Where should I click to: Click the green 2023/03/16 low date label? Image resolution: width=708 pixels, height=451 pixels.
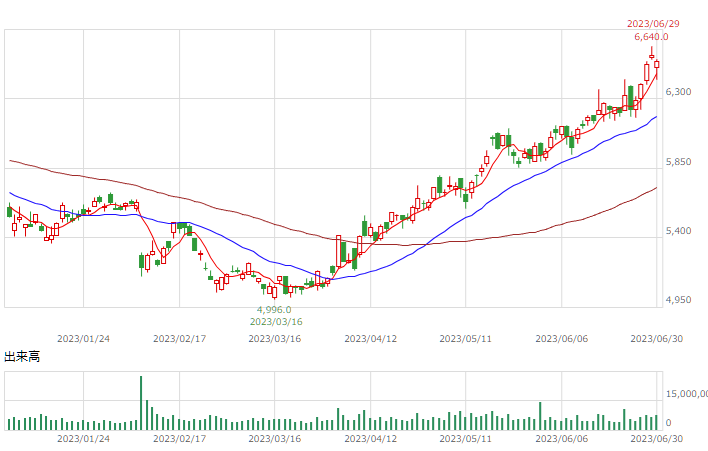click(x=276, y=322)
